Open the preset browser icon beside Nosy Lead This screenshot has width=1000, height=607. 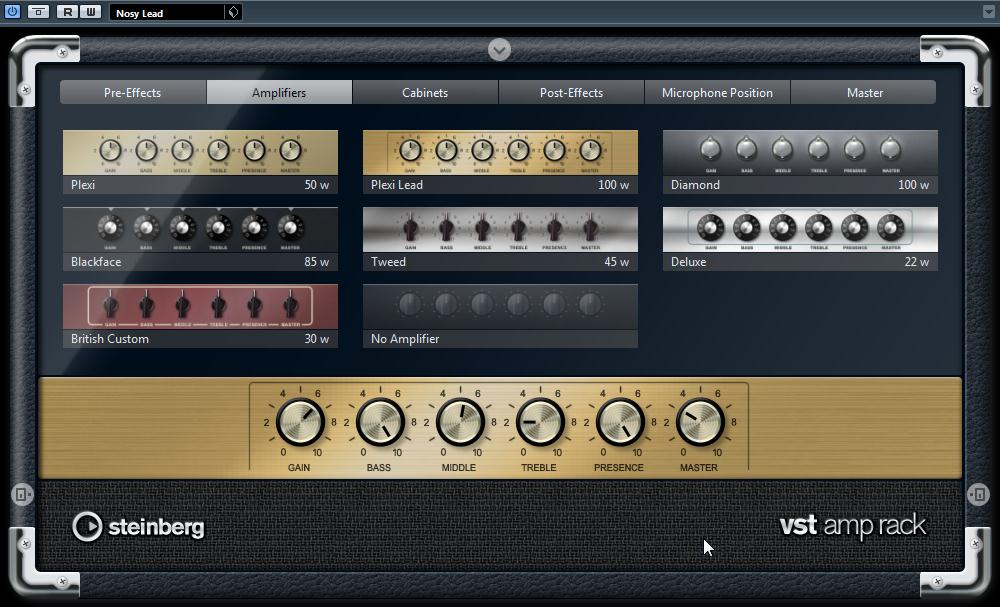(x=233, y=12)
